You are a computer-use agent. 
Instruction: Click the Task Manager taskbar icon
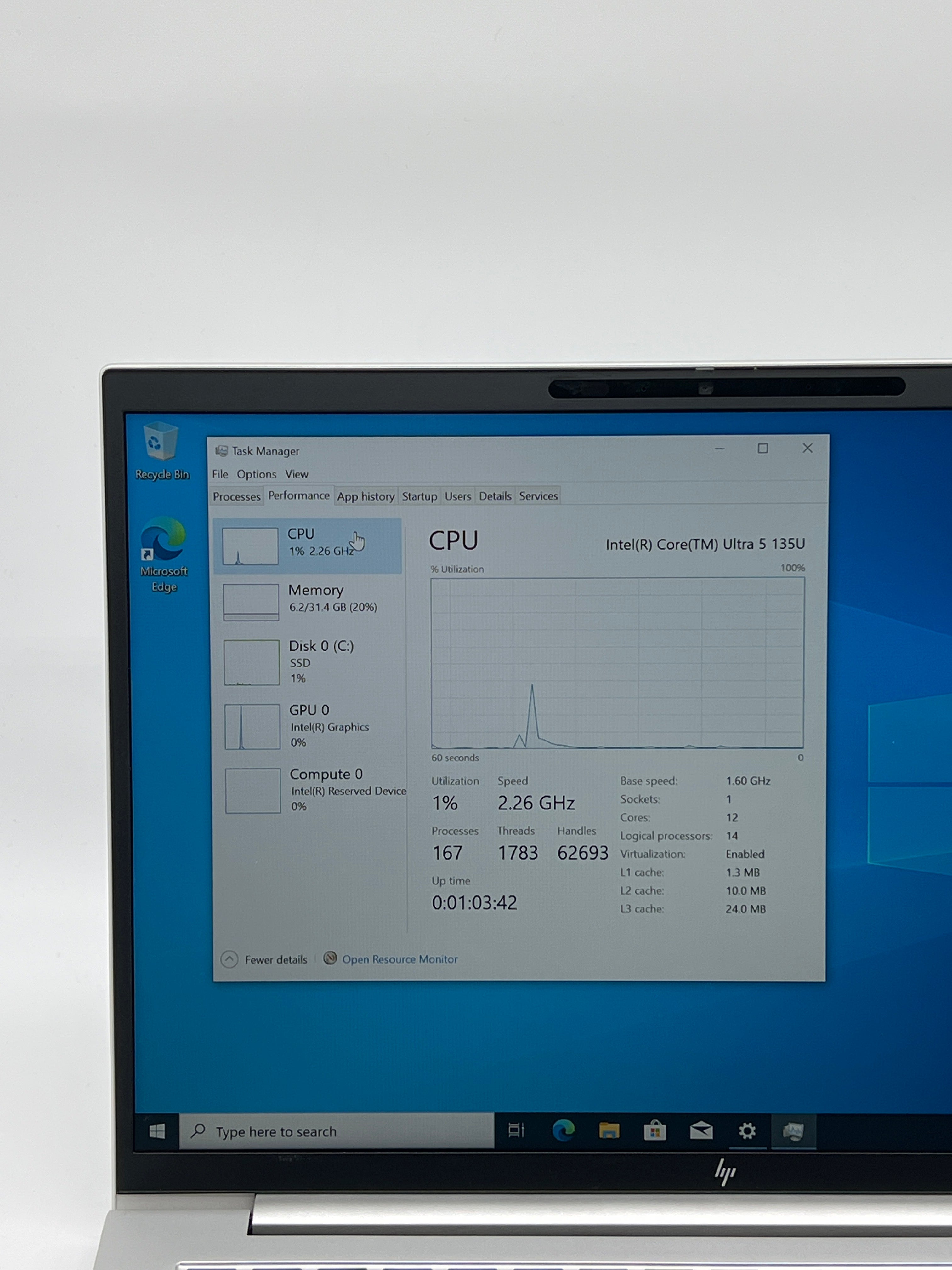(793, 1131)
